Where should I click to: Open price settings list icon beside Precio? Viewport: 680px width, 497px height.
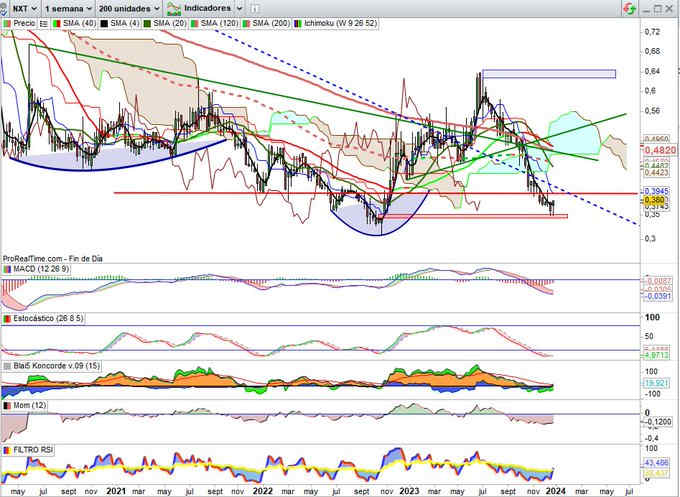coord(43,23)
